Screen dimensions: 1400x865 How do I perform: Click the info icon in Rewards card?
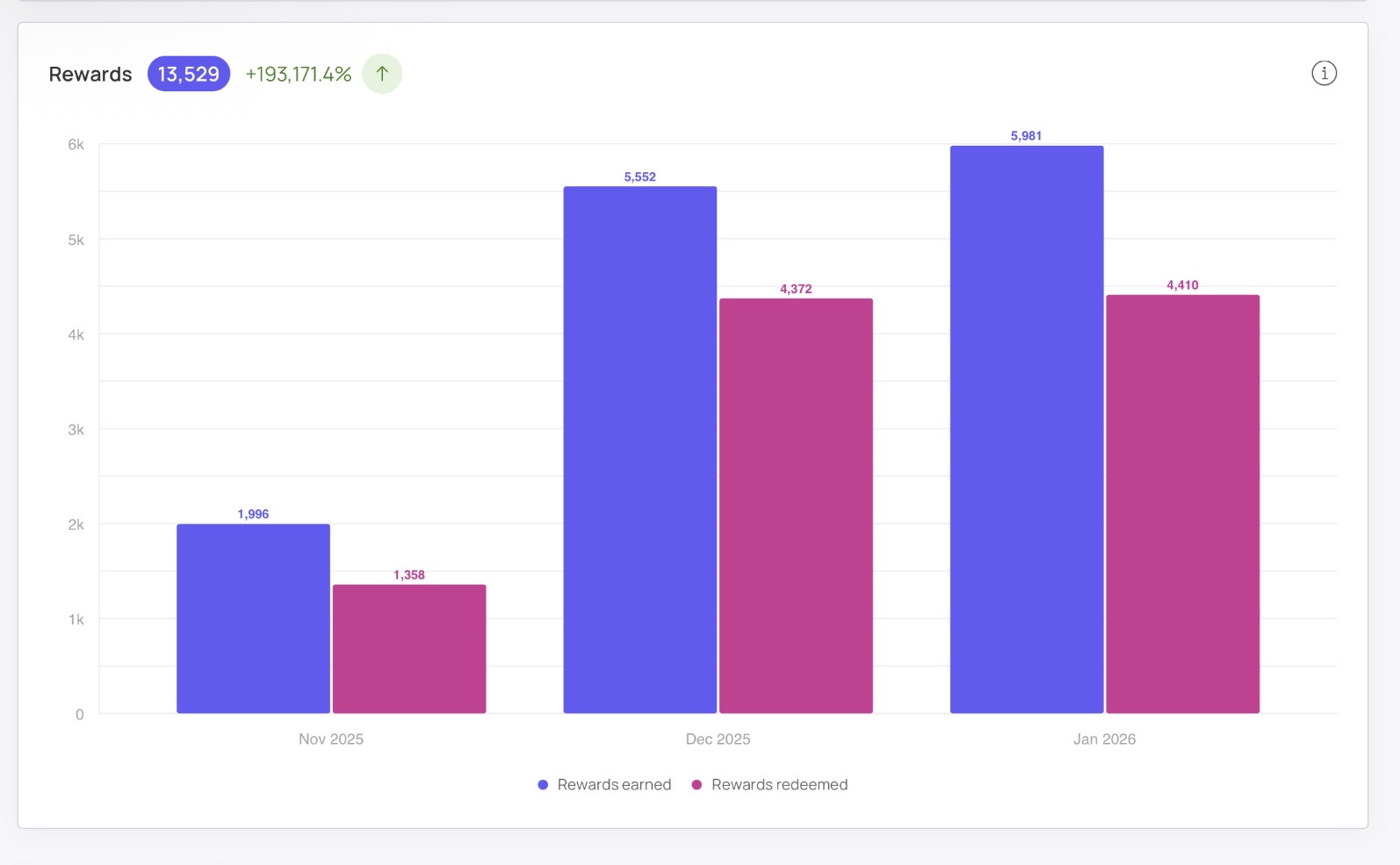point(1324,73)
